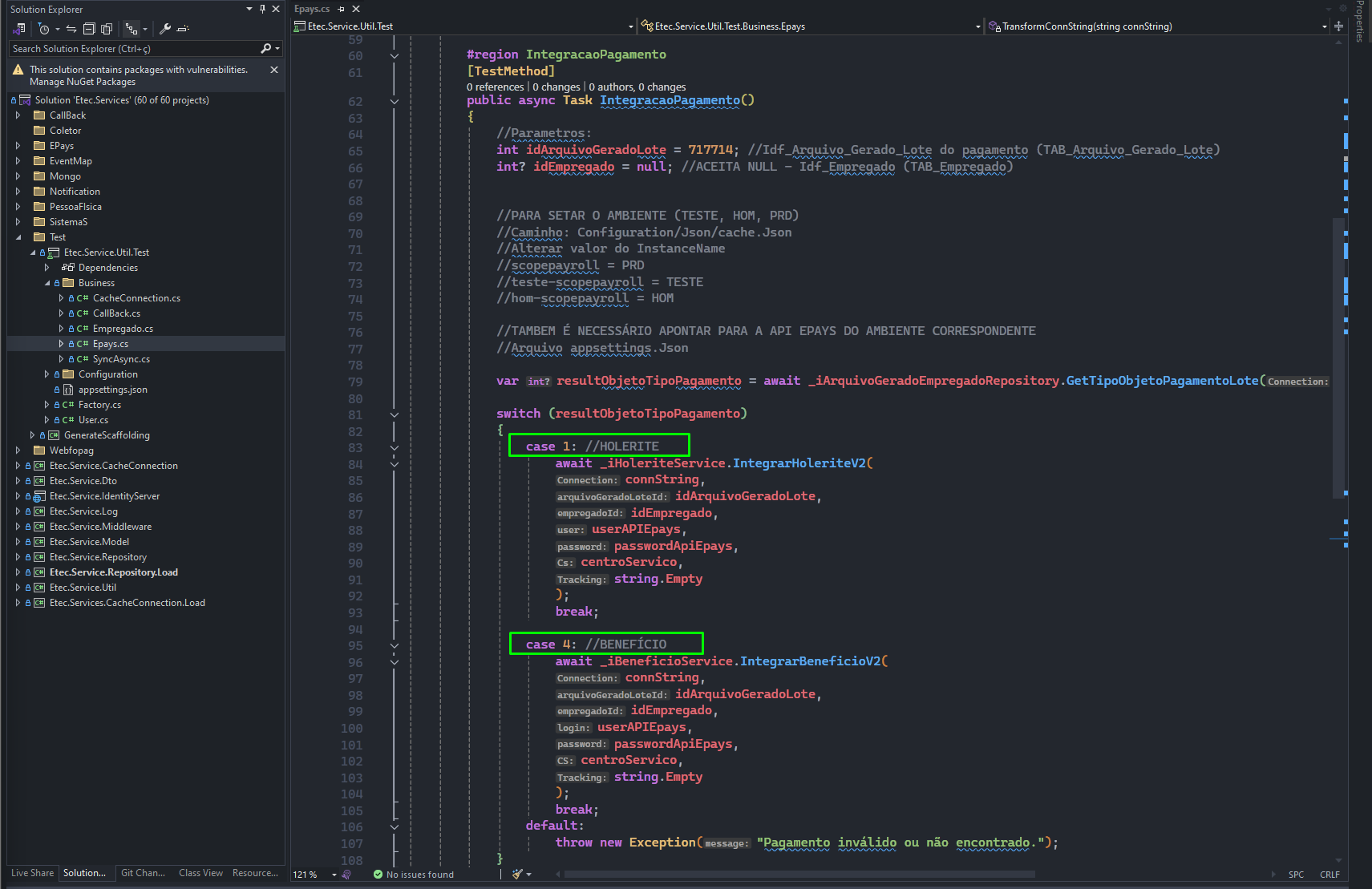Switch to the Git Changes tab
Viewport: 1372px width, 889px height.
tap(143, 873)
